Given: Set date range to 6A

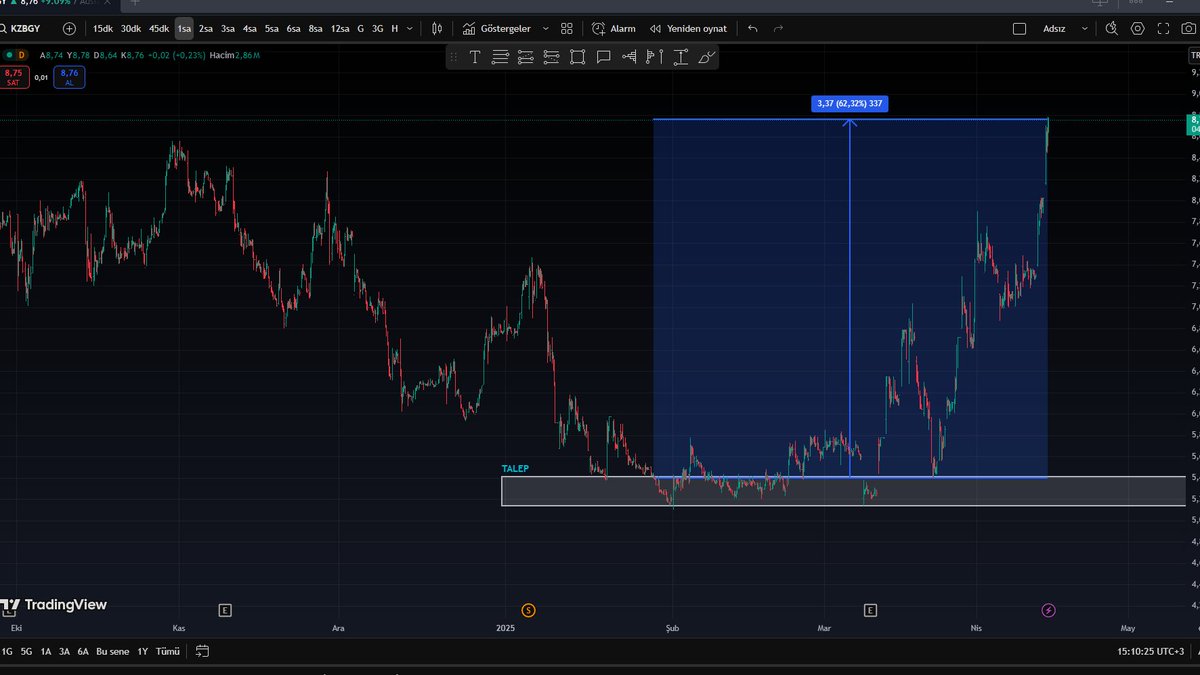Looking at the screenshot, I should 83,651.
